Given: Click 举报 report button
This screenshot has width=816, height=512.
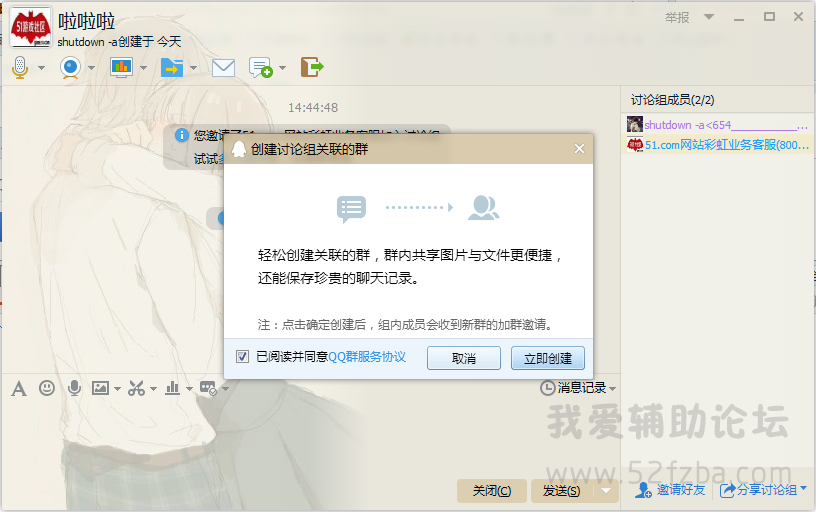Looking at the screenshot, I should click(x=677, y=18).
